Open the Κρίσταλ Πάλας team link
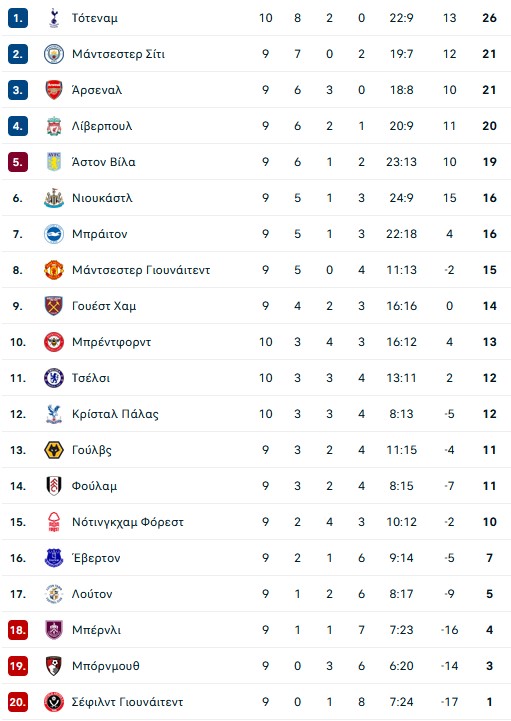Image resolution: width=511 pixels, height=721 pixels. 115,414
